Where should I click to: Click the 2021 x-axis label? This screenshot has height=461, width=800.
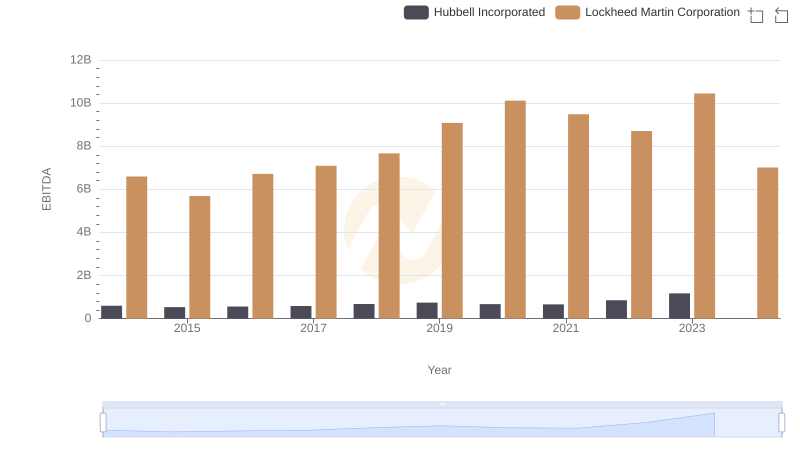565,329
